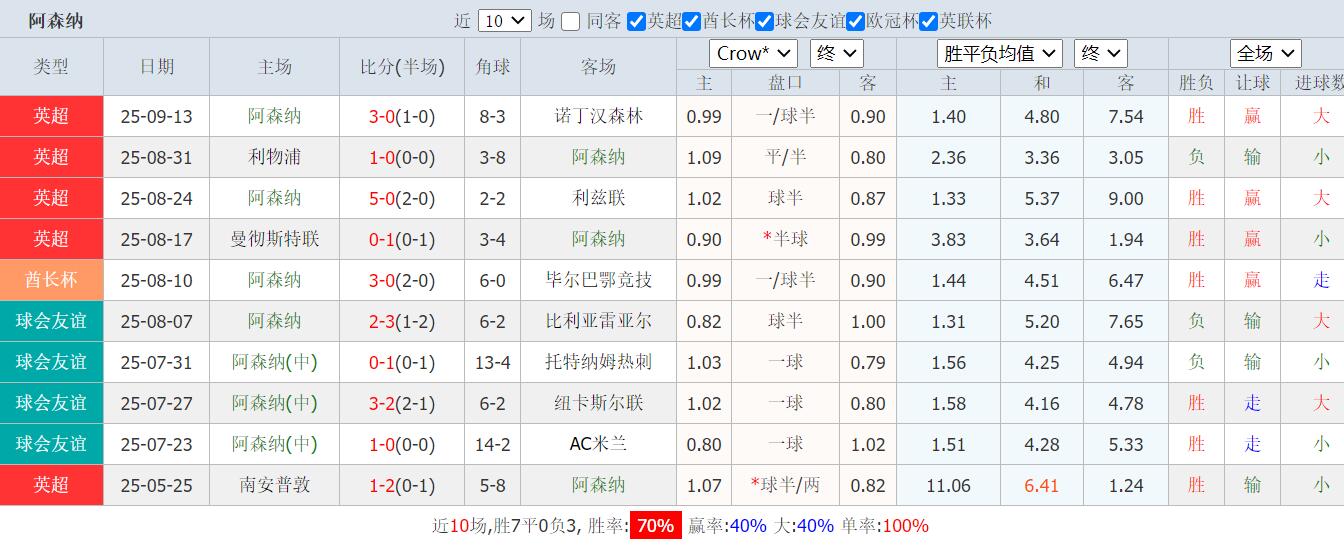
Task: Click the 角球 column header
Action: 492,67
